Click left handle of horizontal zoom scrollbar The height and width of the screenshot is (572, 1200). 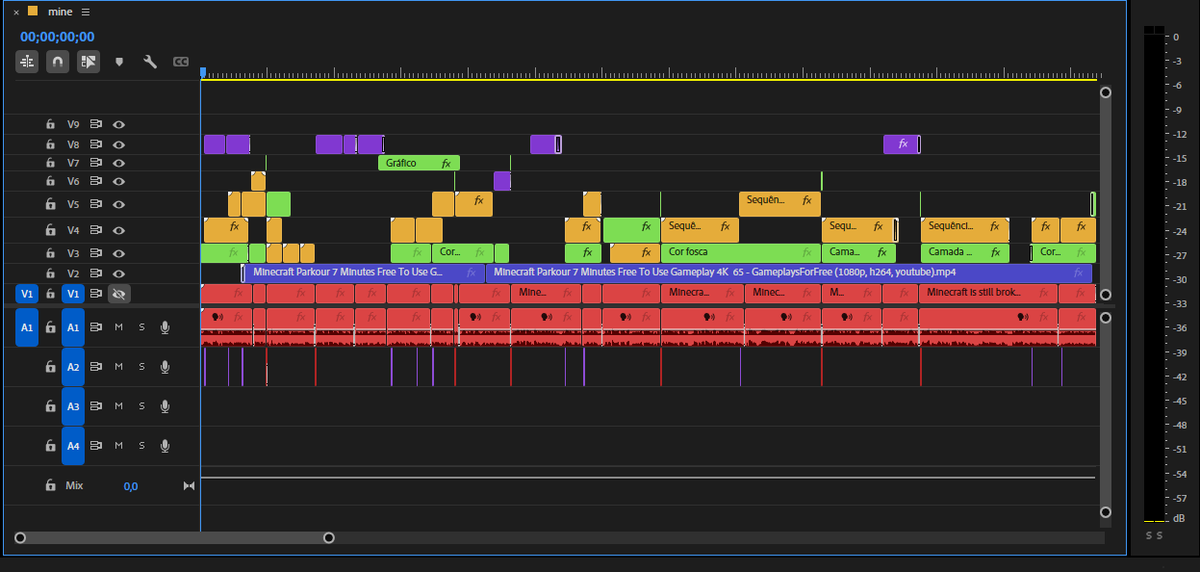tap(20, 538)
